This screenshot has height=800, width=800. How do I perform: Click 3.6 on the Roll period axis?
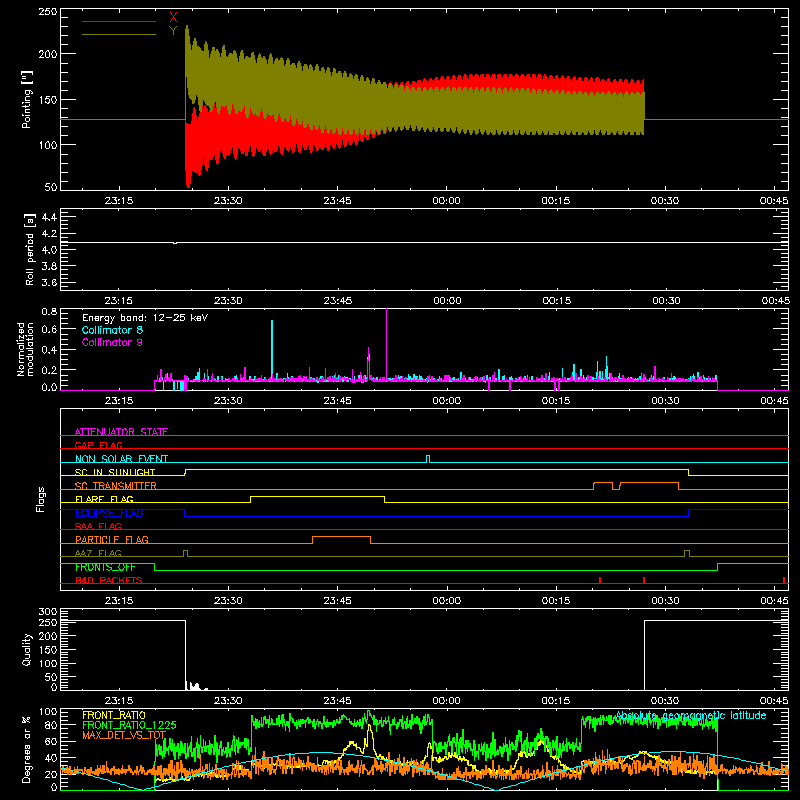click(49, 283)
